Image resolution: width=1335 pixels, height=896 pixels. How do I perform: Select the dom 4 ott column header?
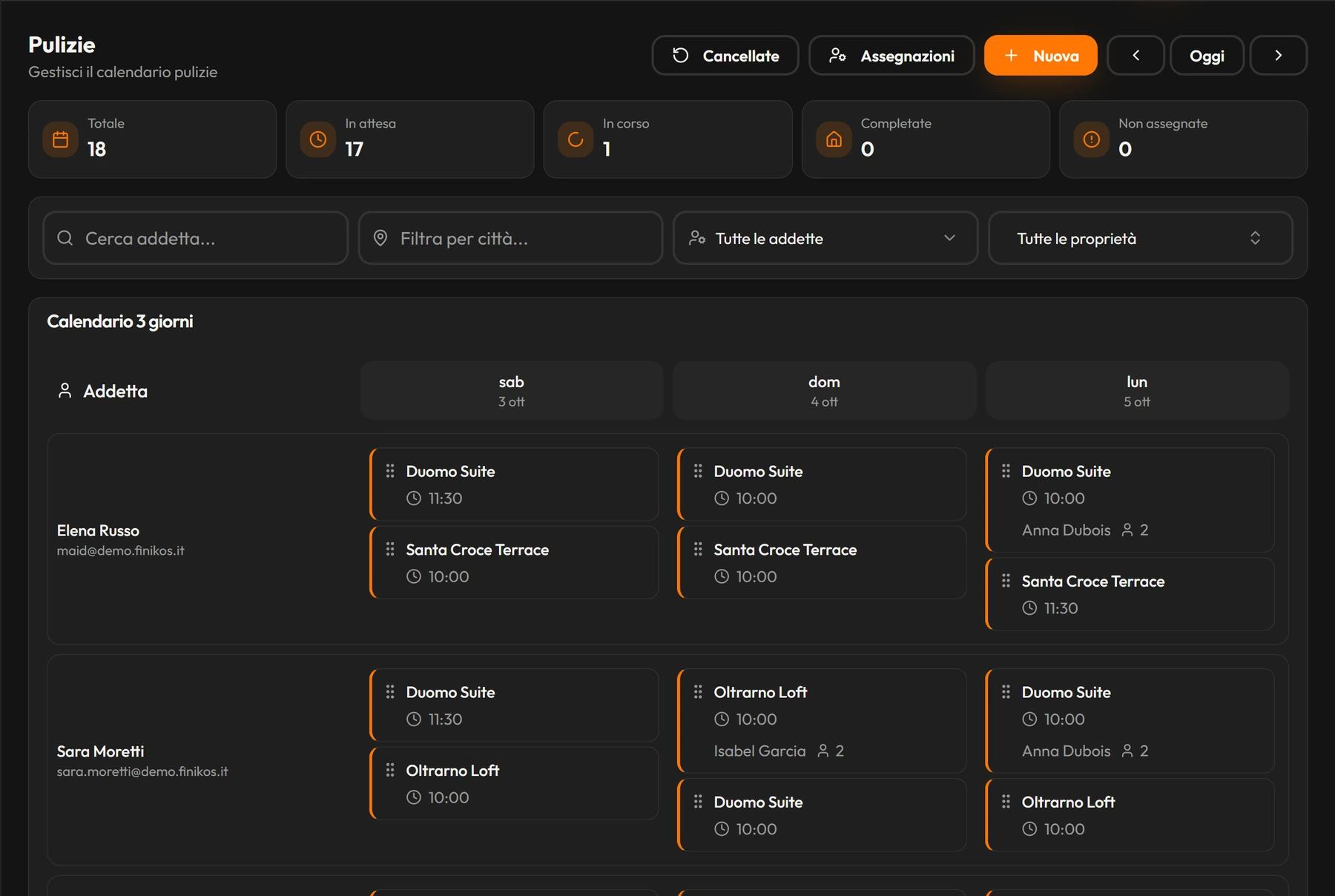pyautogui.click(x=824, y=391)
